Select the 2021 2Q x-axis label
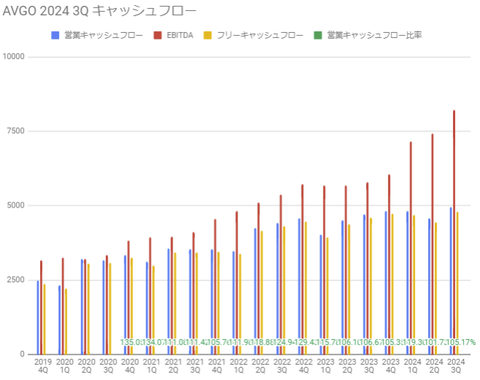 (173, 366)
